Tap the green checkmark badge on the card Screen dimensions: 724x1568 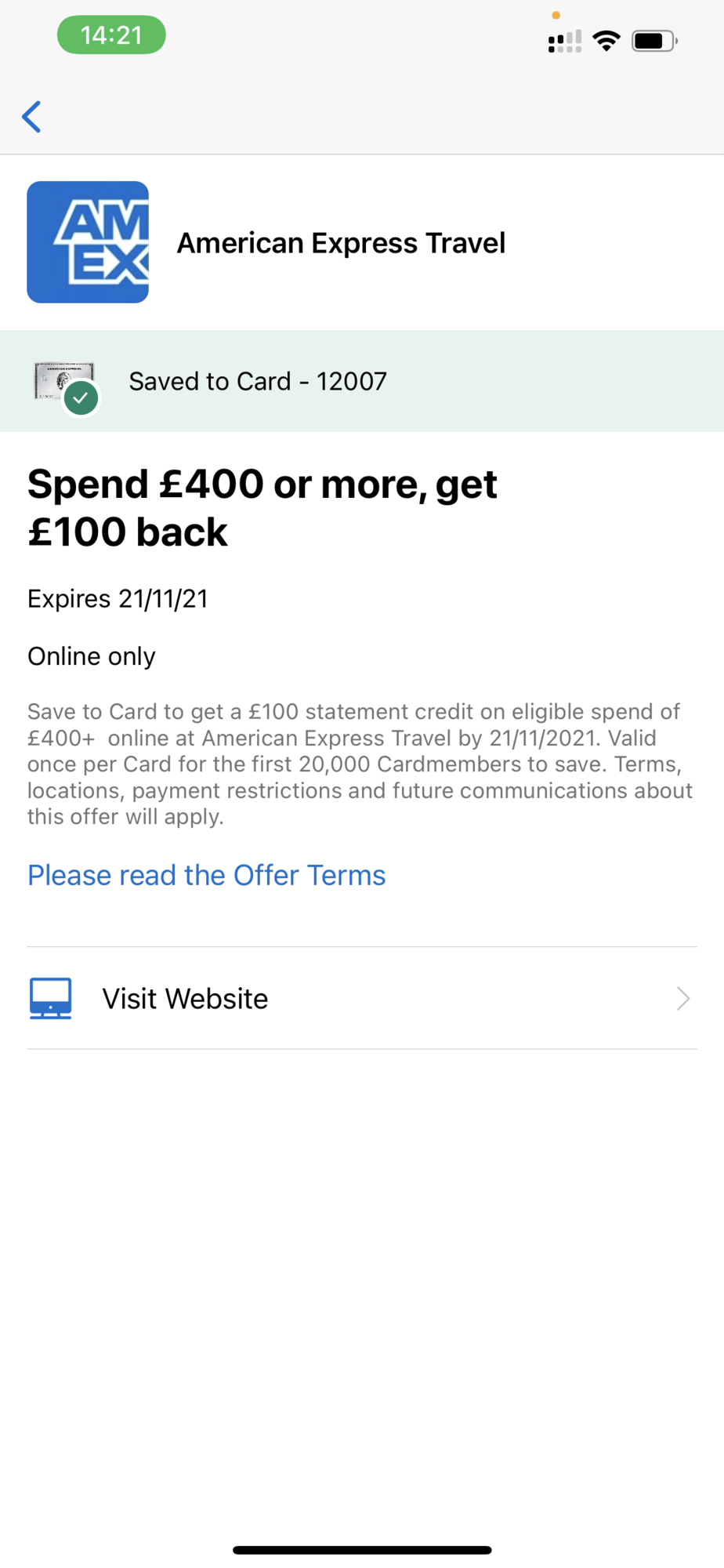coord(81,398)
